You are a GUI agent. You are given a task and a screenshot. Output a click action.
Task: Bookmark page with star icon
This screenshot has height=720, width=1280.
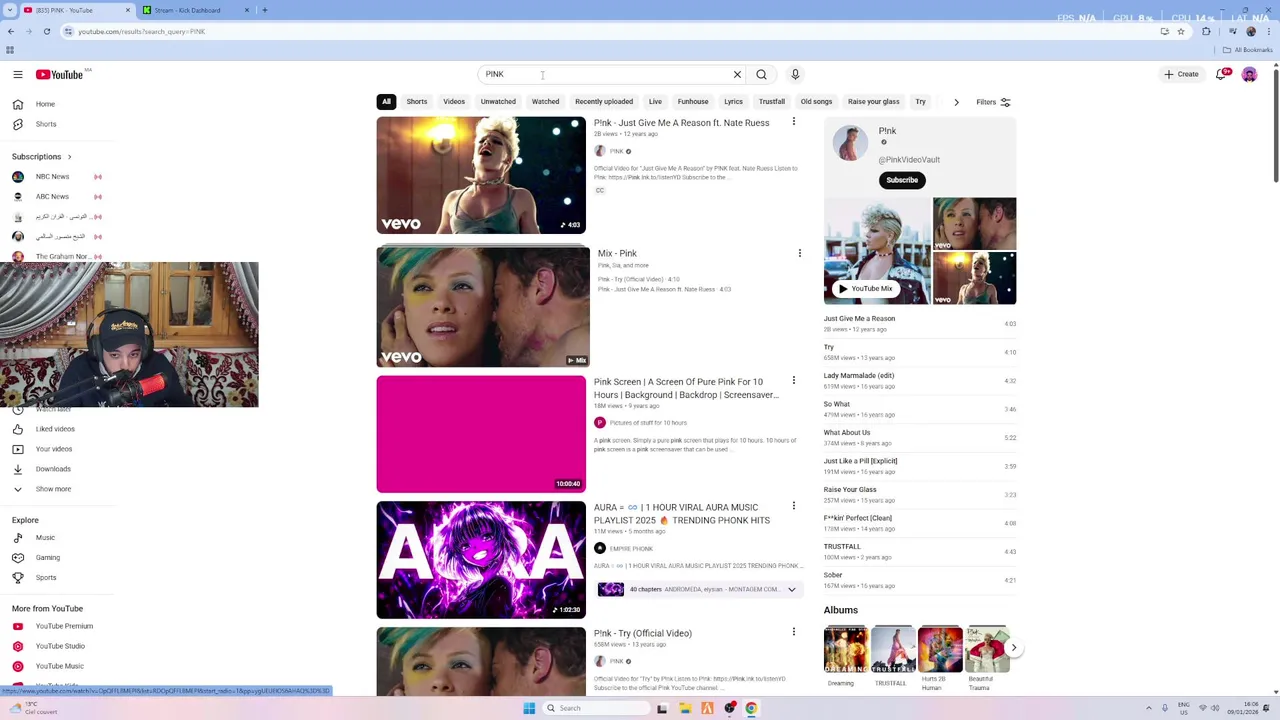click(1181, 31)
